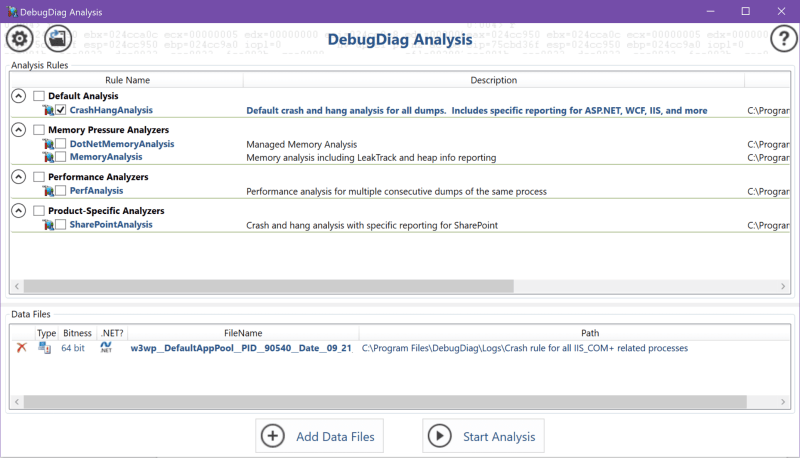Collapse the Default Analysis group
The image size is (800, 458).
(18, 96)
